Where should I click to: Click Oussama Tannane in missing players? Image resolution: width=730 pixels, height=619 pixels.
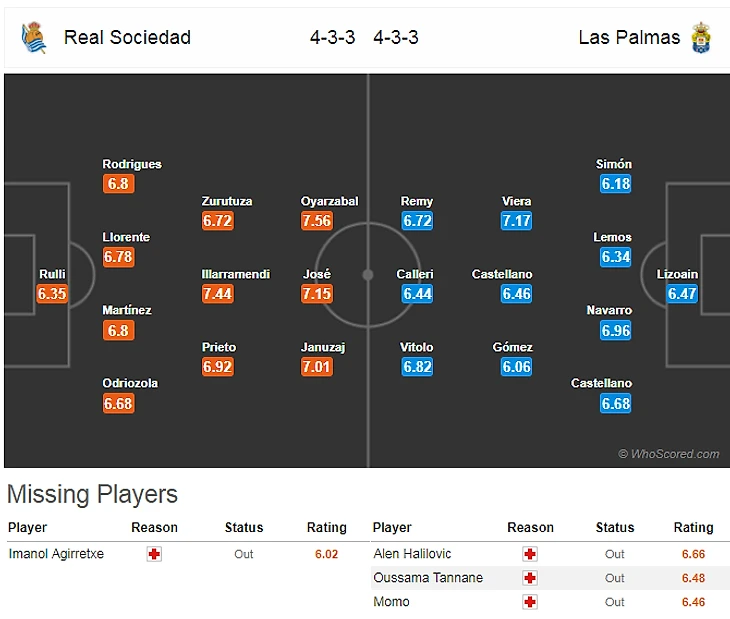428,578
